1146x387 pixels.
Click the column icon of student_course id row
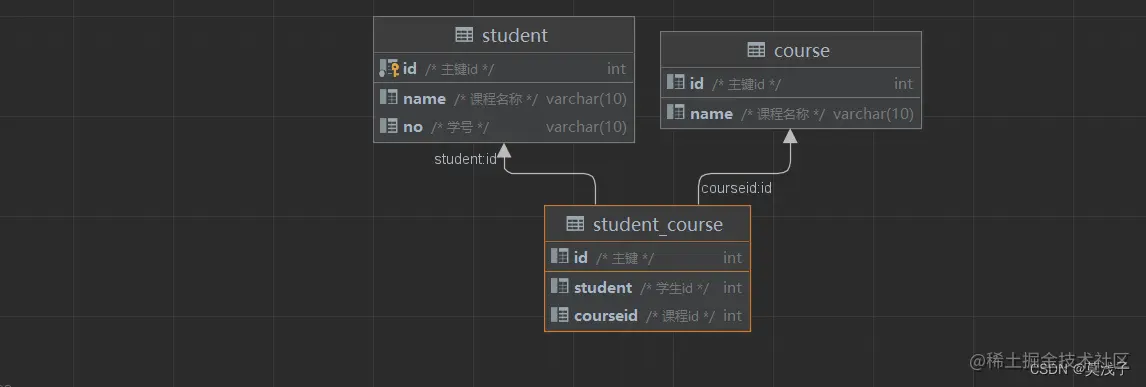560,257
